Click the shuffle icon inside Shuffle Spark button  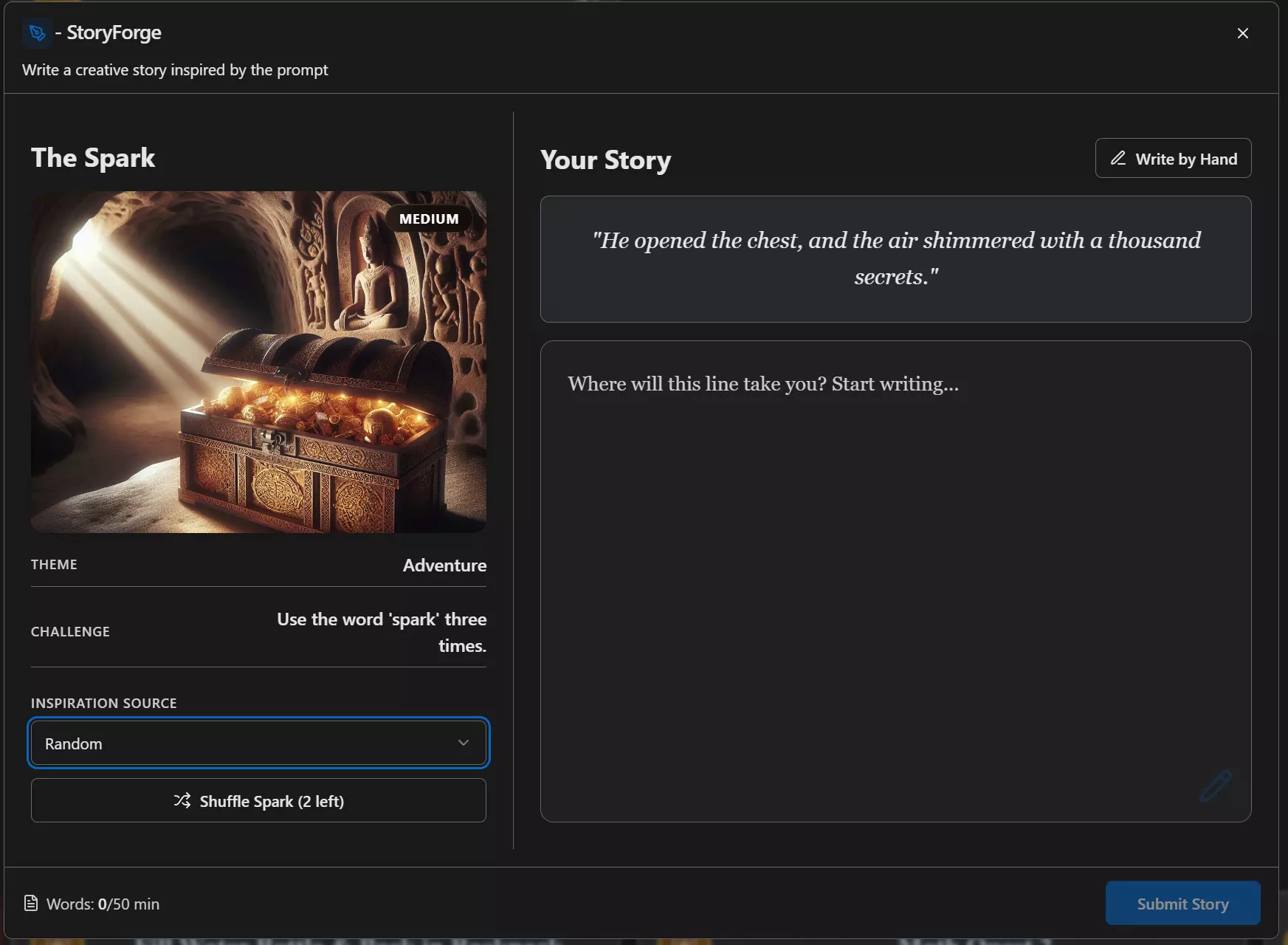(182, 801)
